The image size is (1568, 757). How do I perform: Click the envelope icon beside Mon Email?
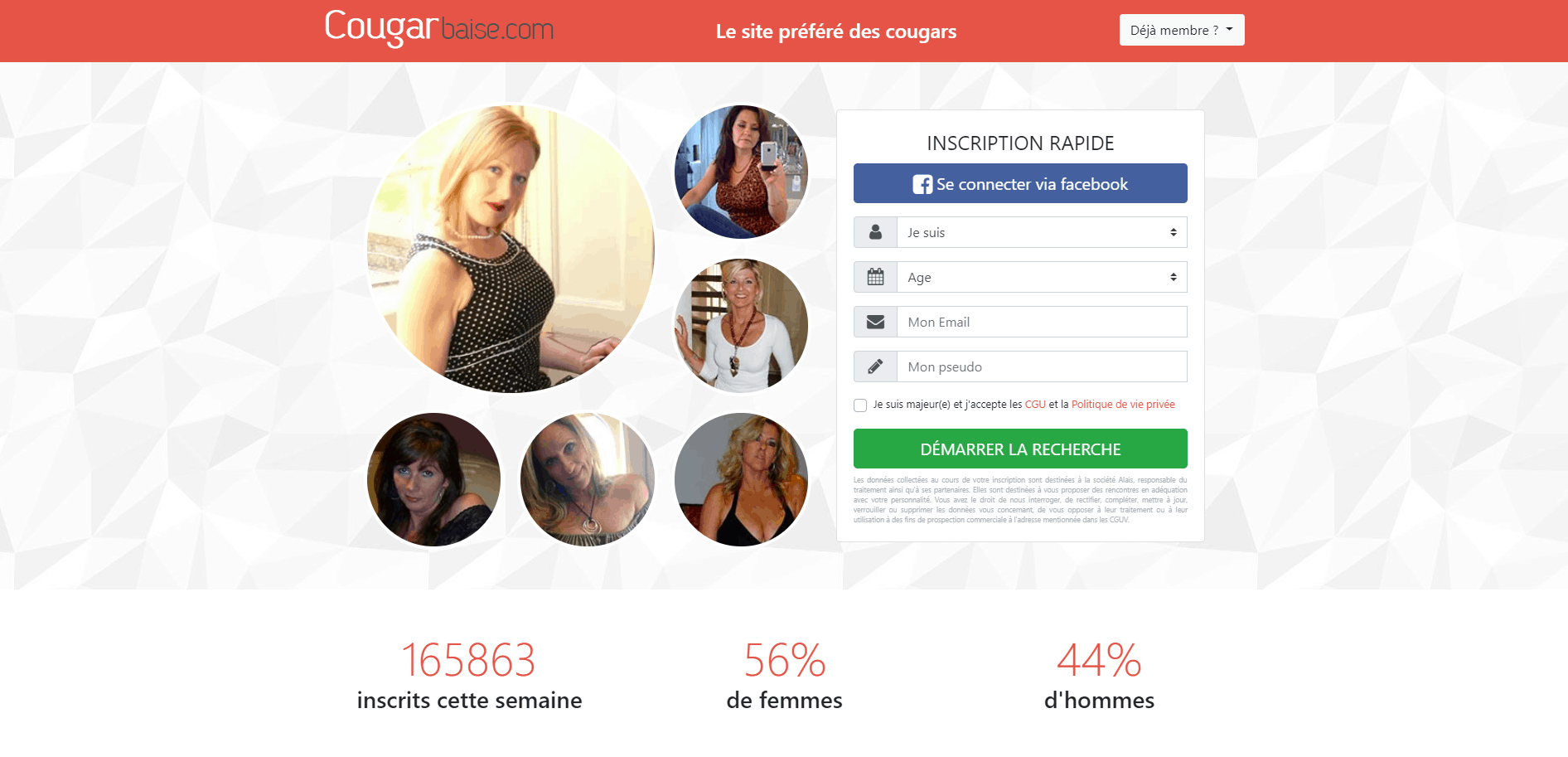click(875, 322)
